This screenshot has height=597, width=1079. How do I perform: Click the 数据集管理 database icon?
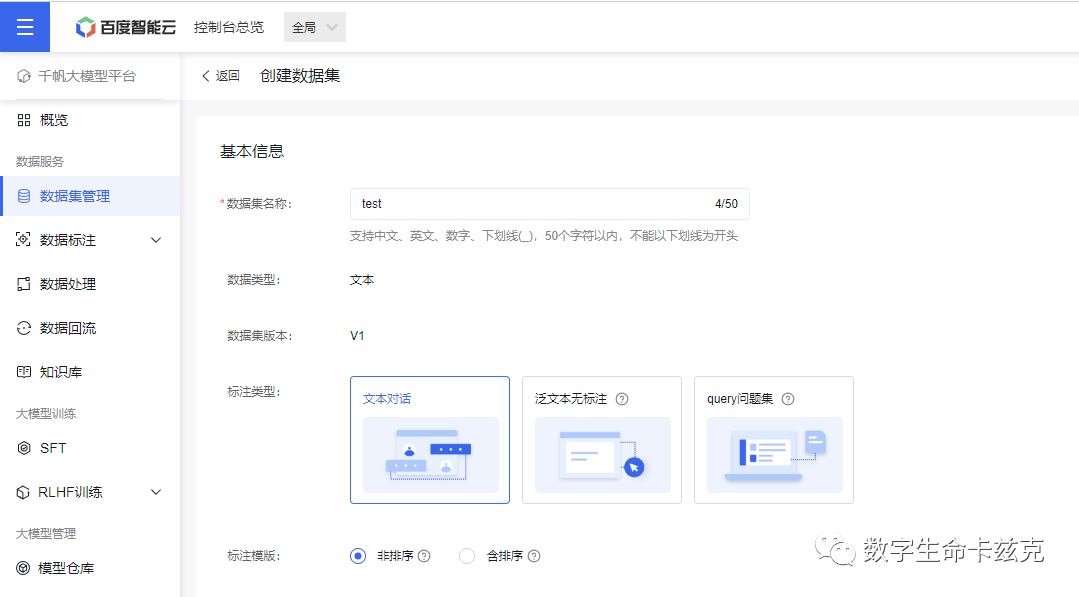pyautogui.click(x=24, y=196)
